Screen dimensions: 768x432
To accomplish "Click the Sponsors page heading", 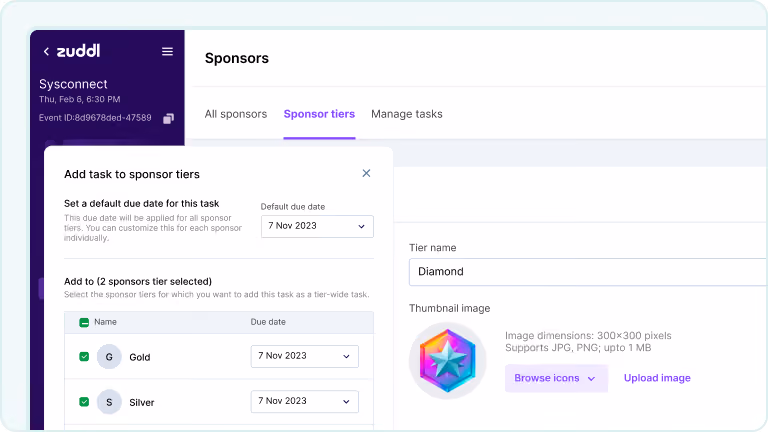I will [237, 58].
